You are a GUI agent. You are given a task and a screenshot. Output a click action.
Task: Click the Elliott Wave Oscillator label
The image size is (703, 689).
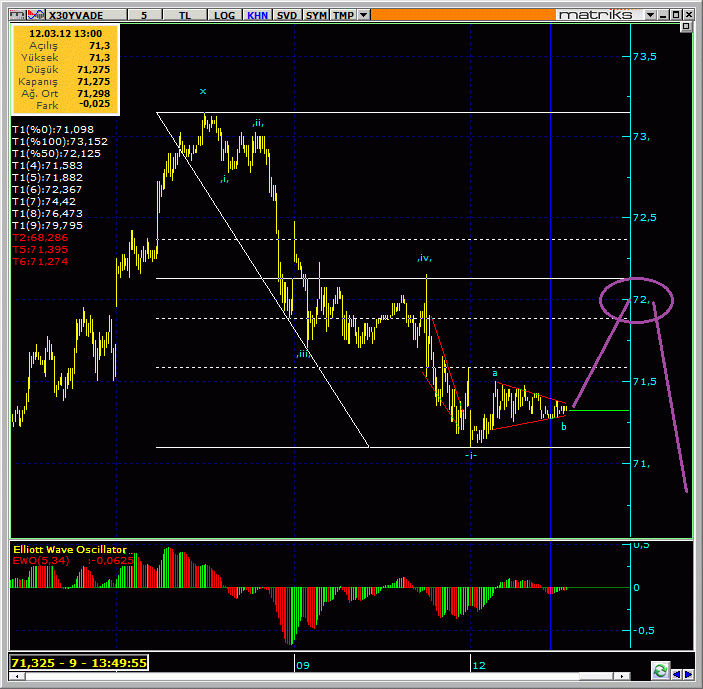tap(69, 550)
